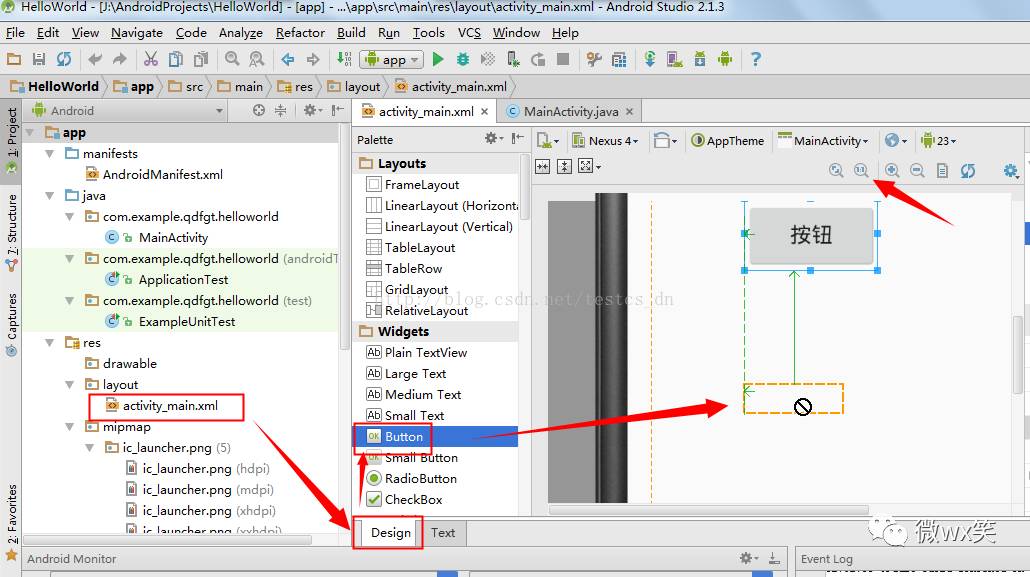The image size is (1030, 577).
Task: Zoom out of the design preview
Action: point(917,171)
